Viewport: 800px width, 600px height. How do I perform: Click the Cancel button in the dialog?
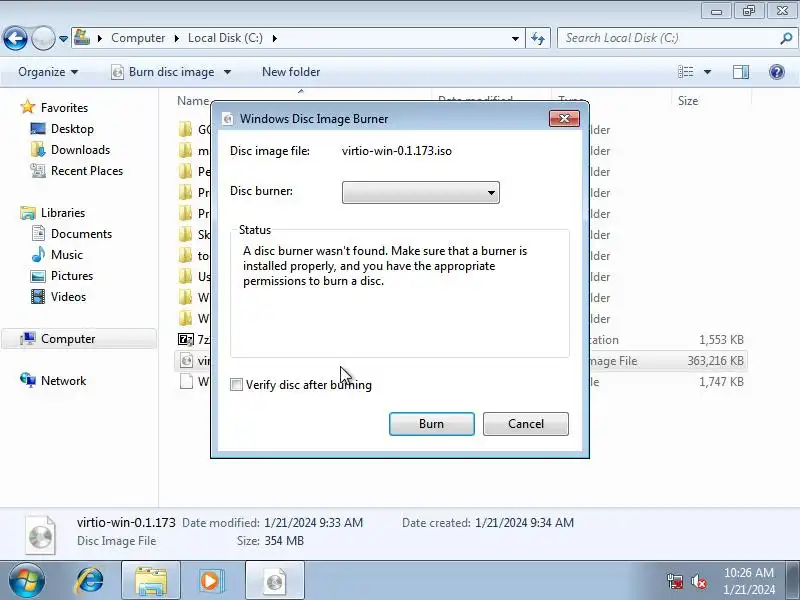click(x=526, y=424)
